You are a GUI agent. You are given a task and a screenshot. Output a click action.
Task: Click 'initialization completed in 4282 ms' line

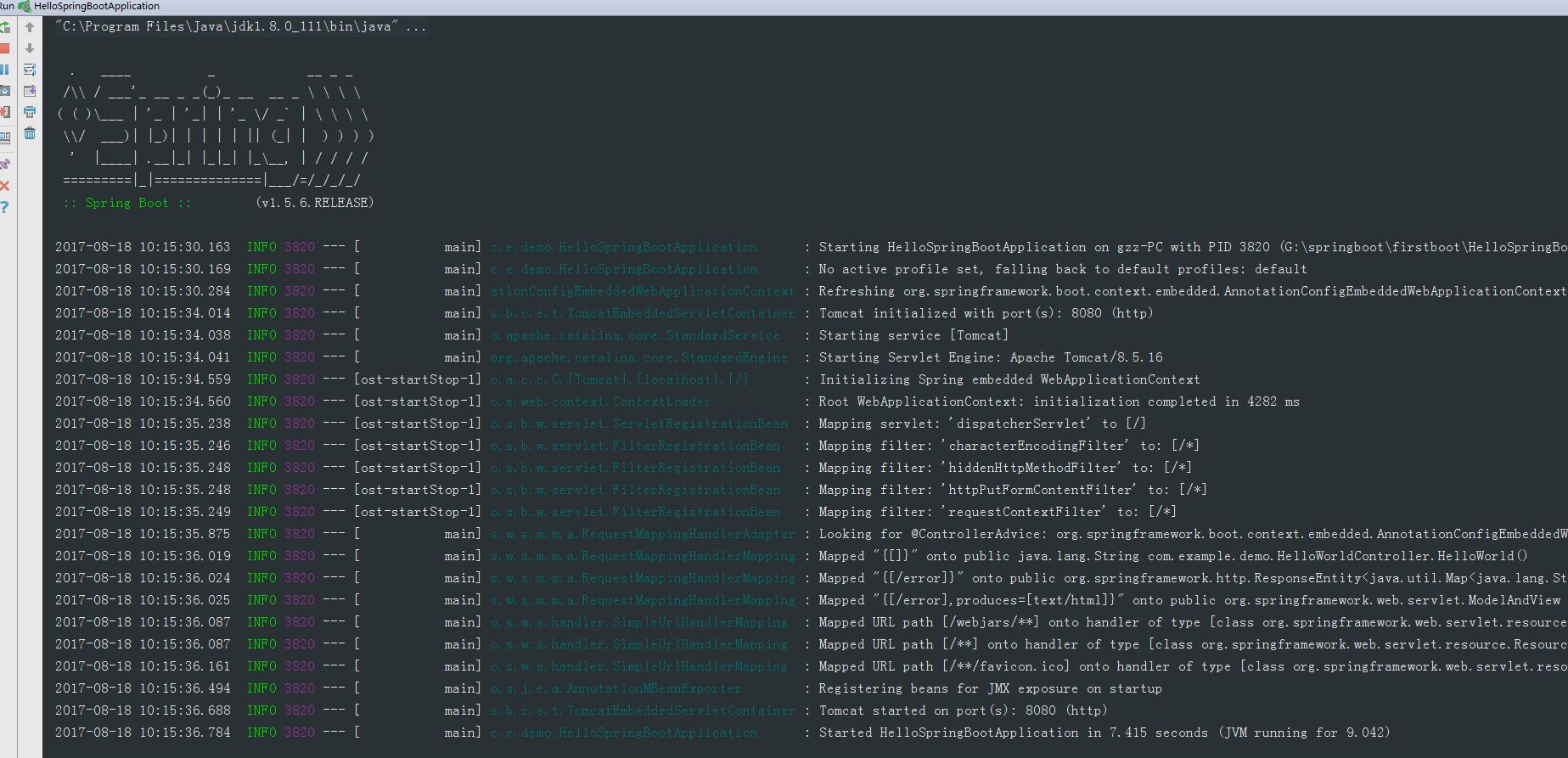pos(1059,401)
